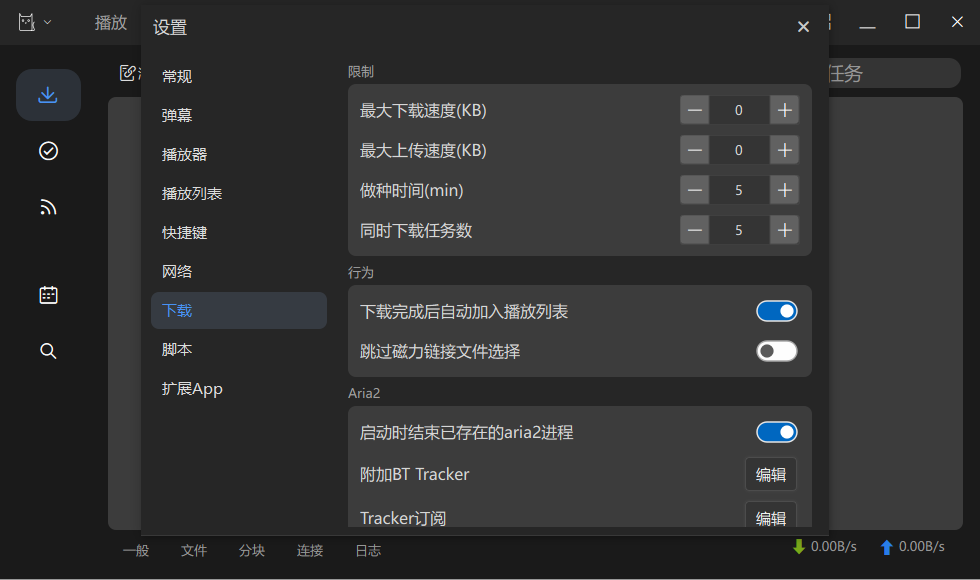Open the 播放列表 settings category
The width and height of the screenshot is (980, 580).
(239, 194)
